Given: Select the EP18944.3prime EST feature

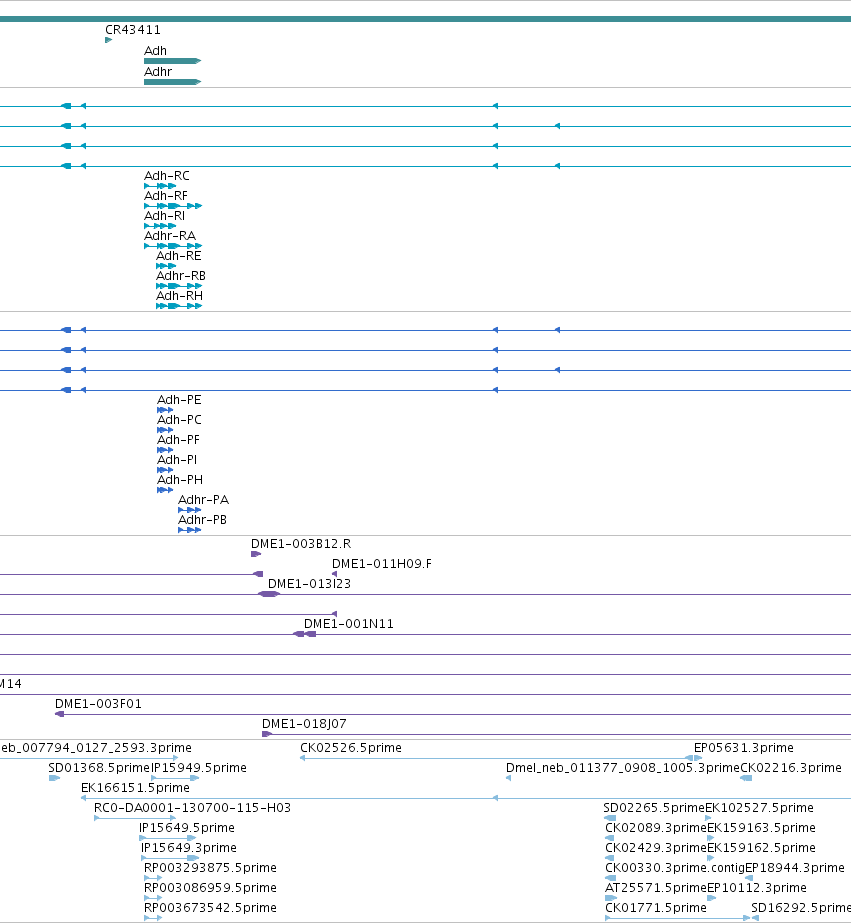Looking at the screenshot, I should 749,878.
